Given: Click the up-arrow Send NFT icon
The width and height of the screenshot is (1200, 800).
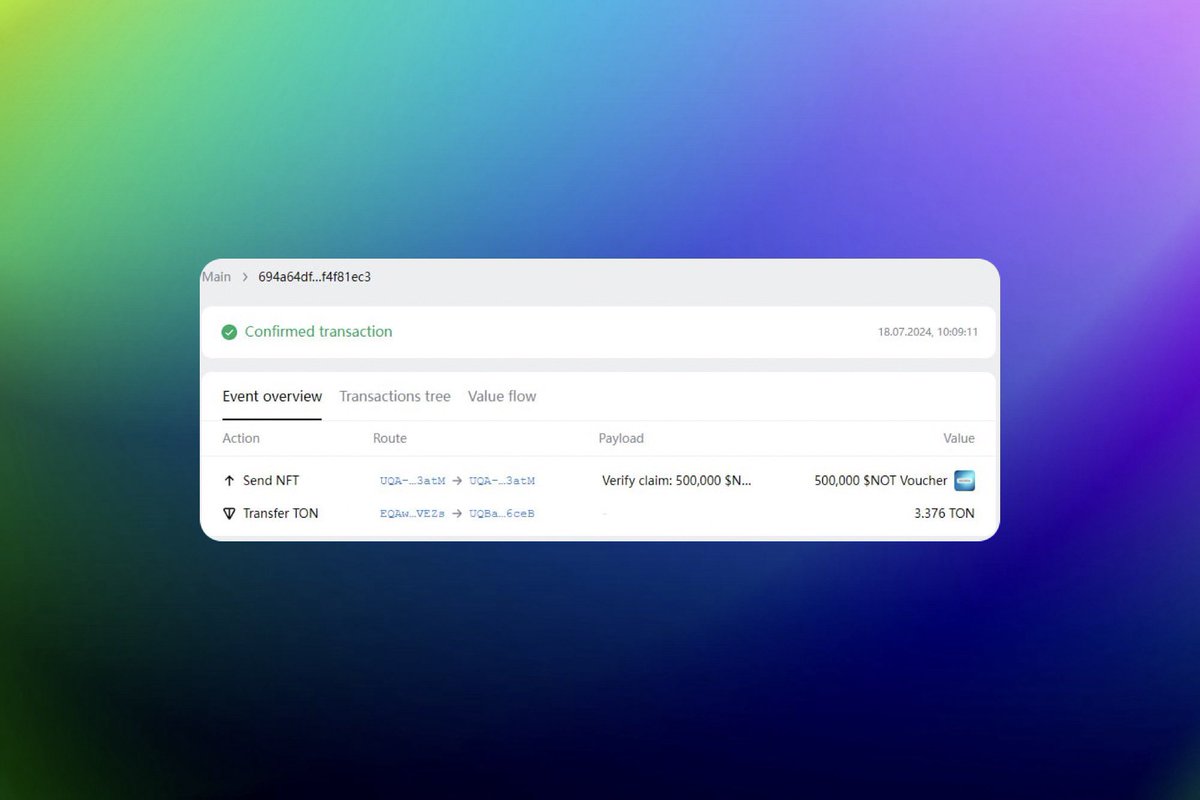Looking at the screenshot, I should click(229, 481).
